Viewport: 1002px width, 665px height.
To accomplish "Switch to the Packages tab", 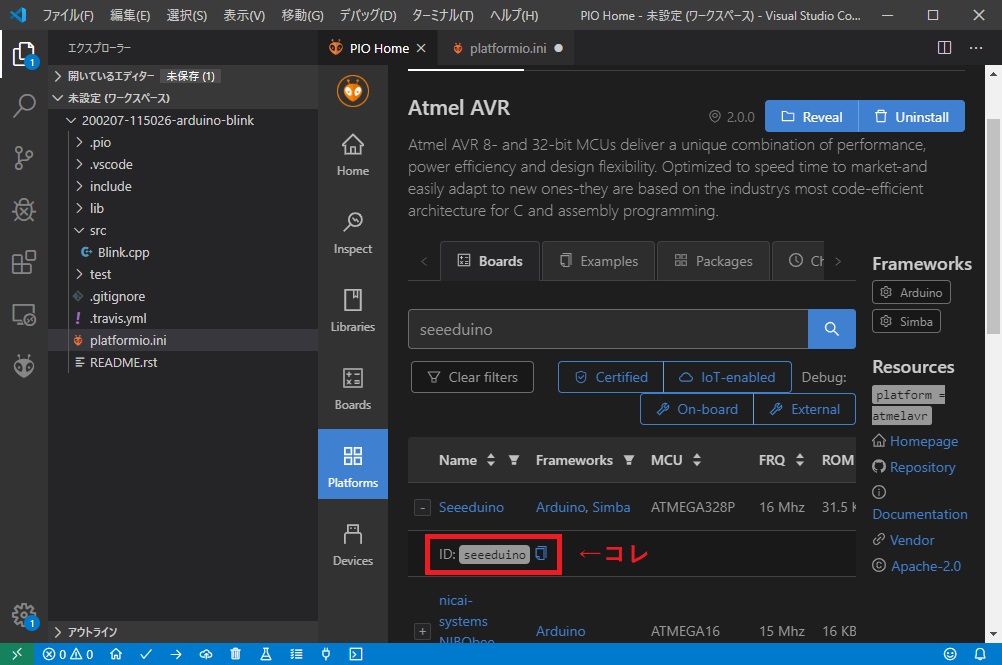I will click(713, 261).
